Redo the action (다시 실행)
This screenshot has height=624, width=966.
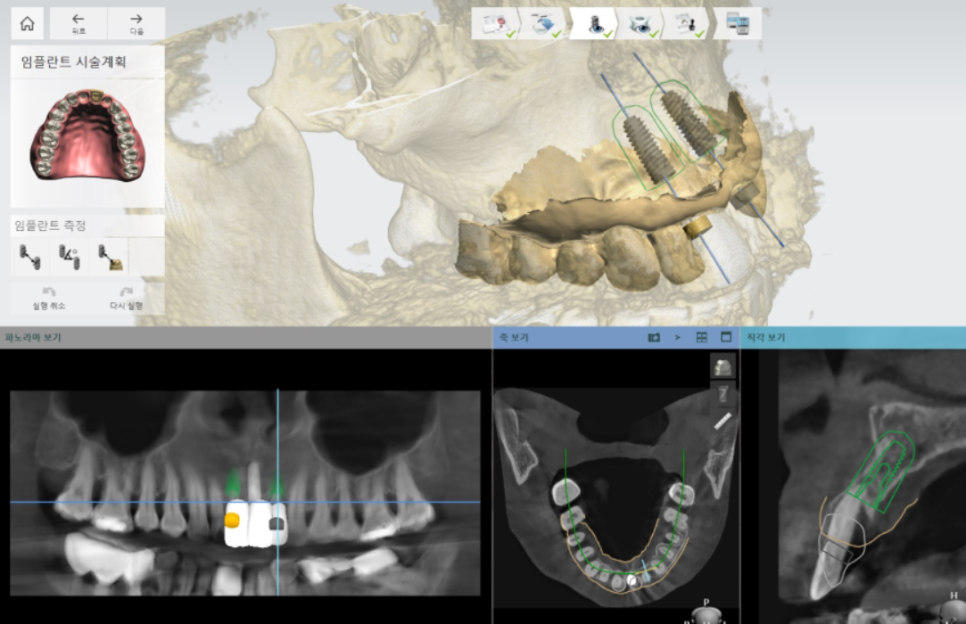(x=125, y=298)
